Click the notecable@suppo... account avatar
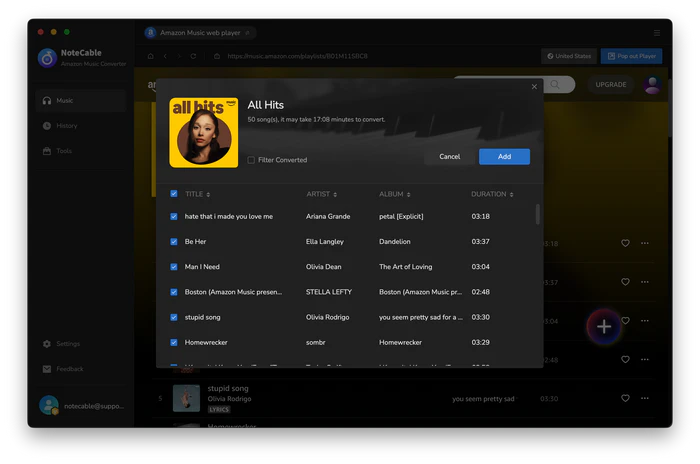The width and height of the screenshot is (700, 464). 49,405
